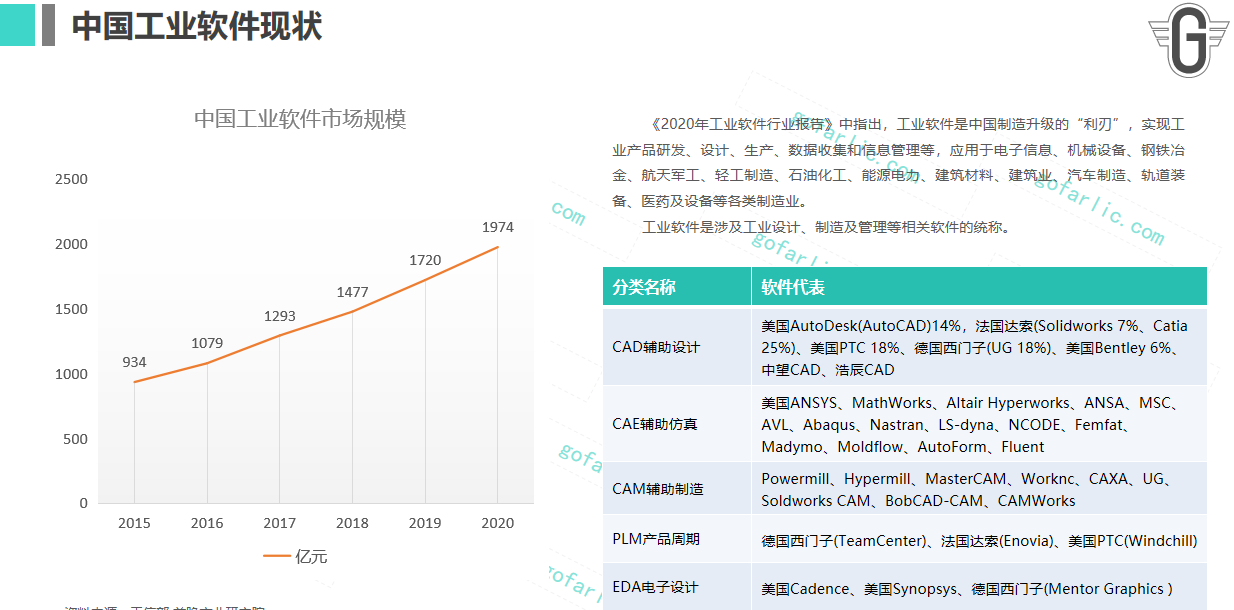Click the 2000 y-axis value
The width and height of the screenshot is (1234, 610).
[x=71, y=244]
